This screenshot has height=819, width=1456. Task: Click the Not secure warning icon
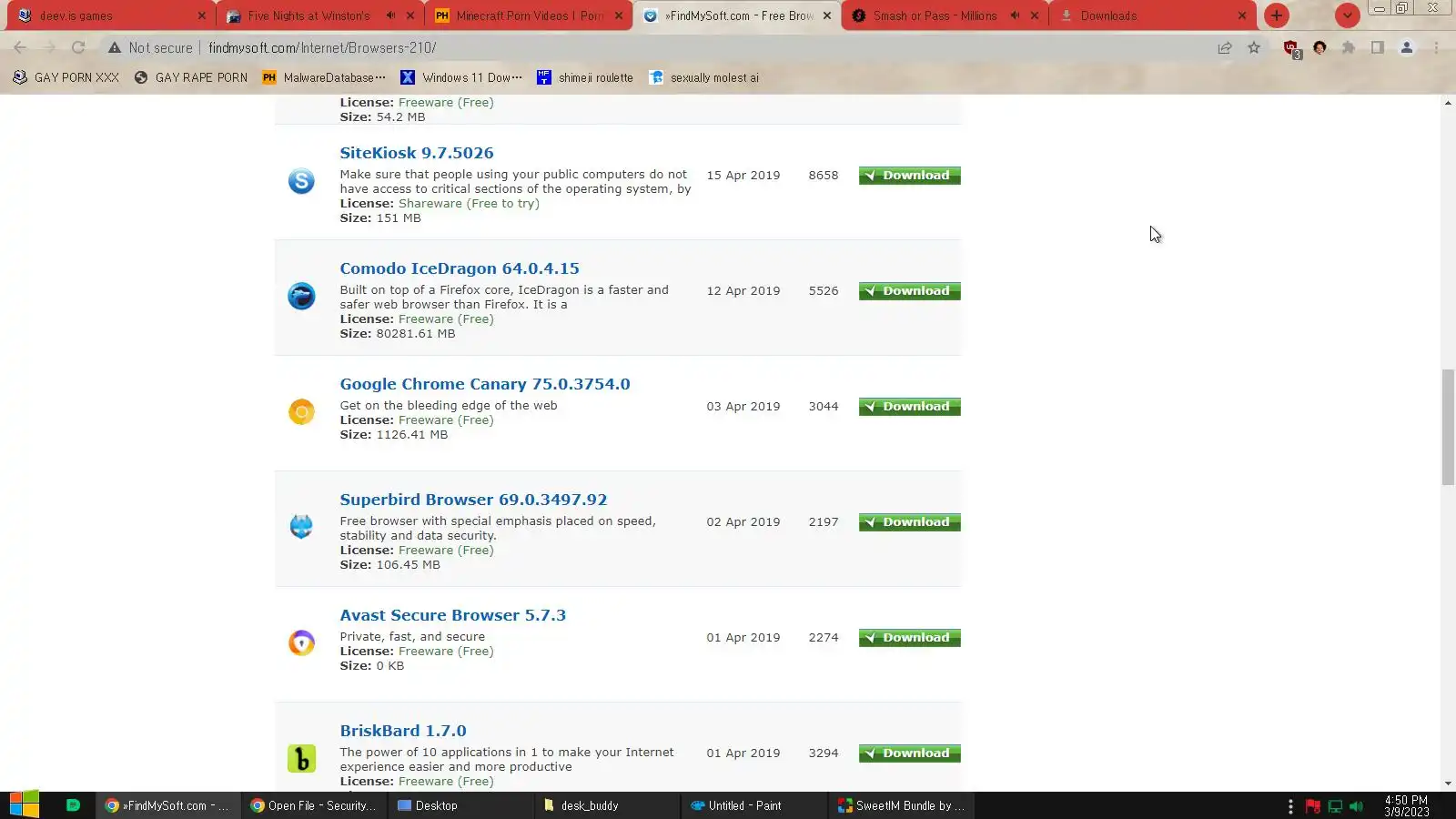point(115,47)
